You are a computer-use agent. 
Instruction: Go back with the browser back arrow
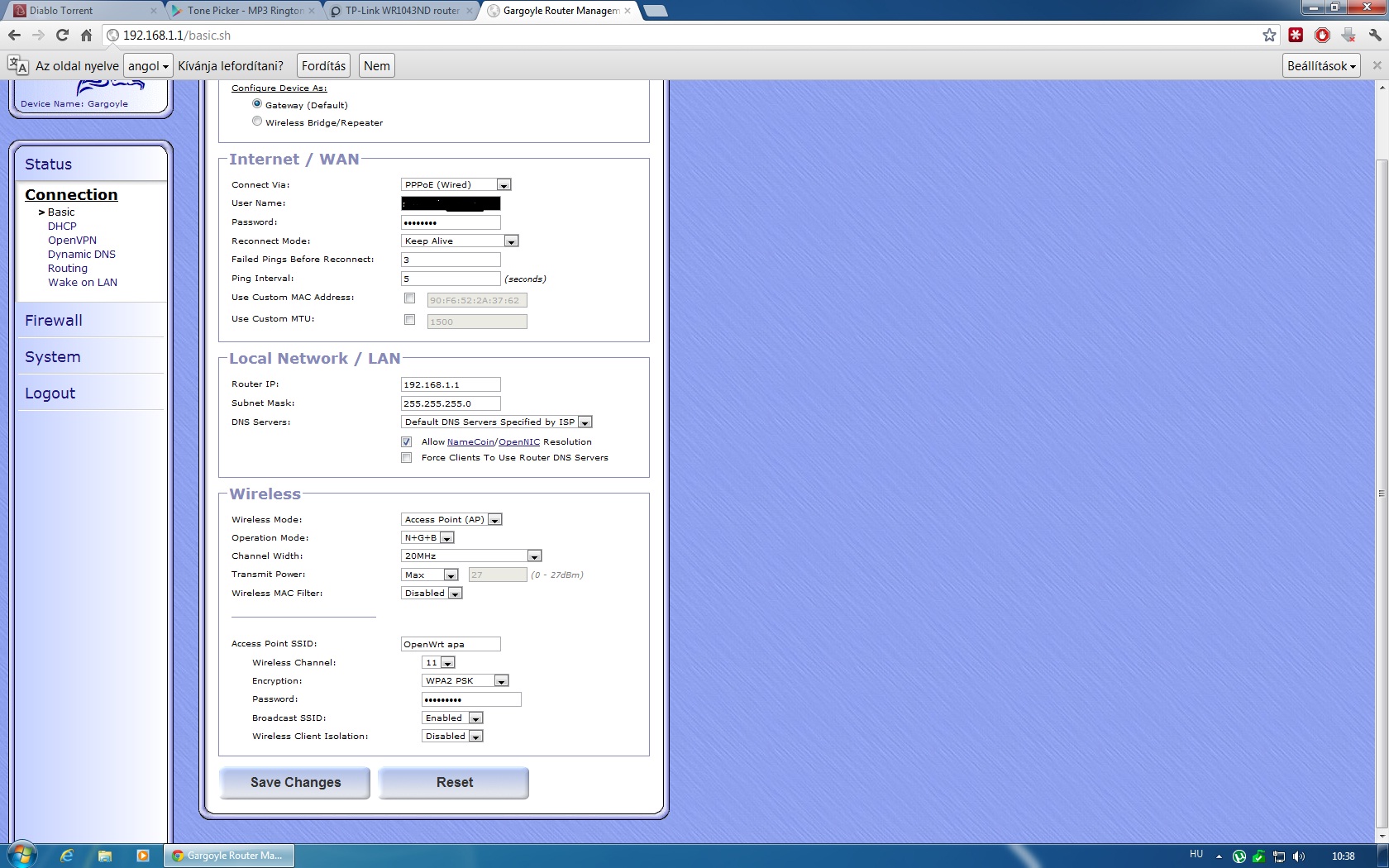(14, 35)
